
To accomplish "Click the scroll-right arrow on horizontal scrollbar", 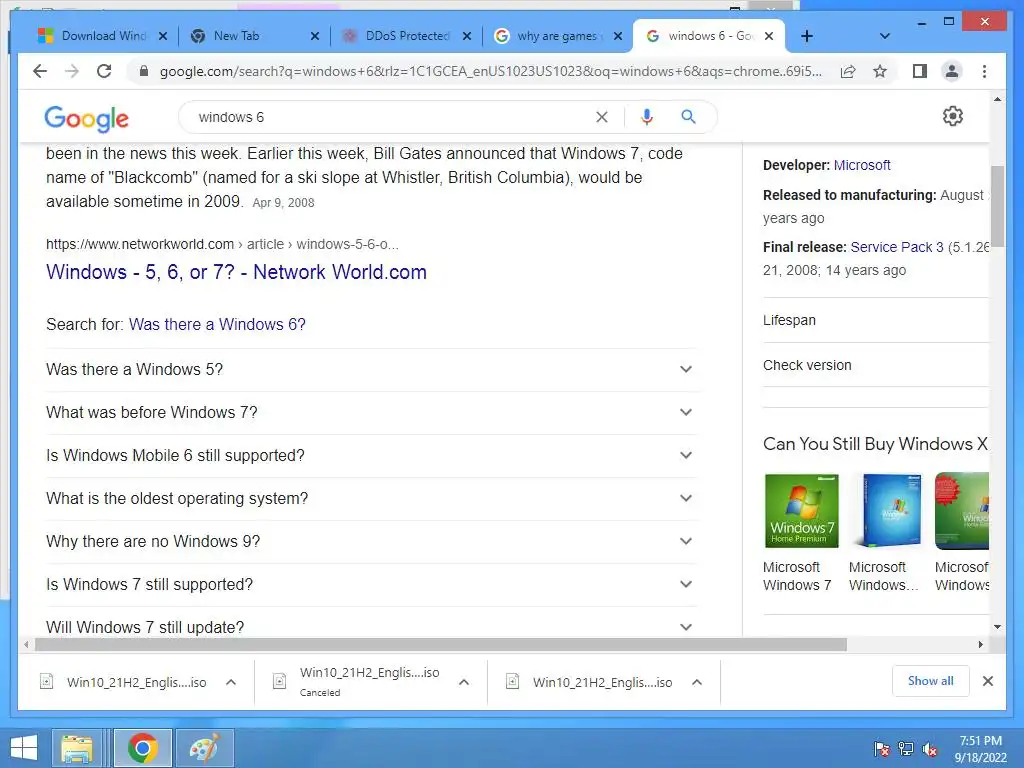I will click(x=980, y=645).
